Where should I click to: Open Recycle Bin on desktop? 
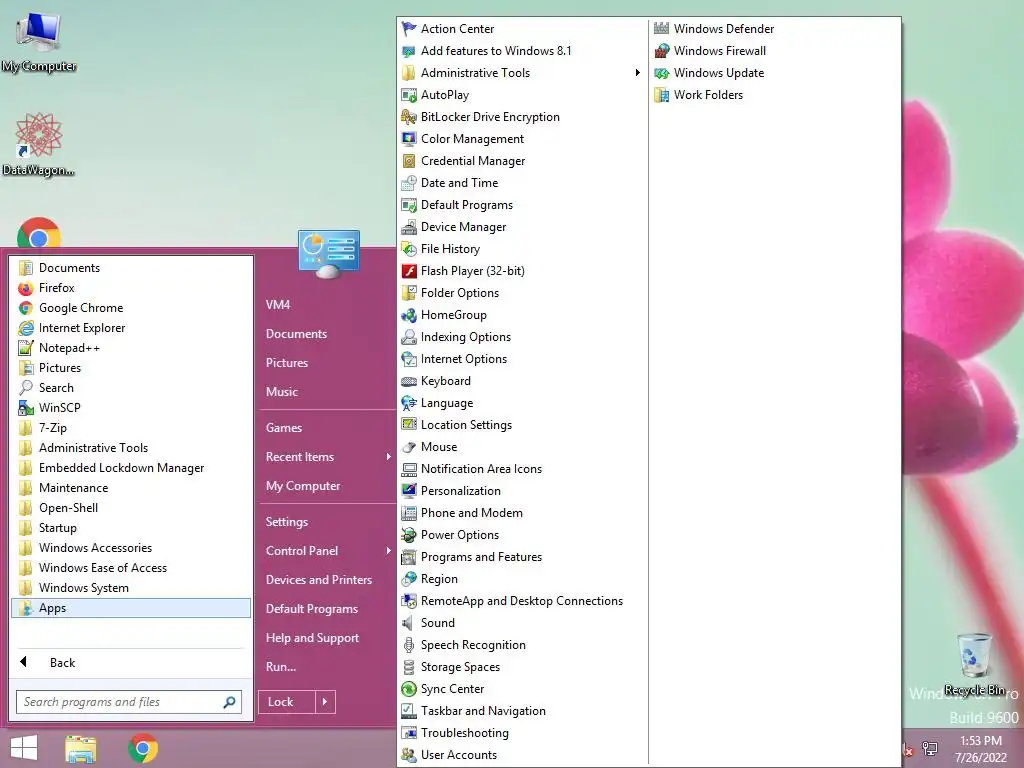pos(974,664)
